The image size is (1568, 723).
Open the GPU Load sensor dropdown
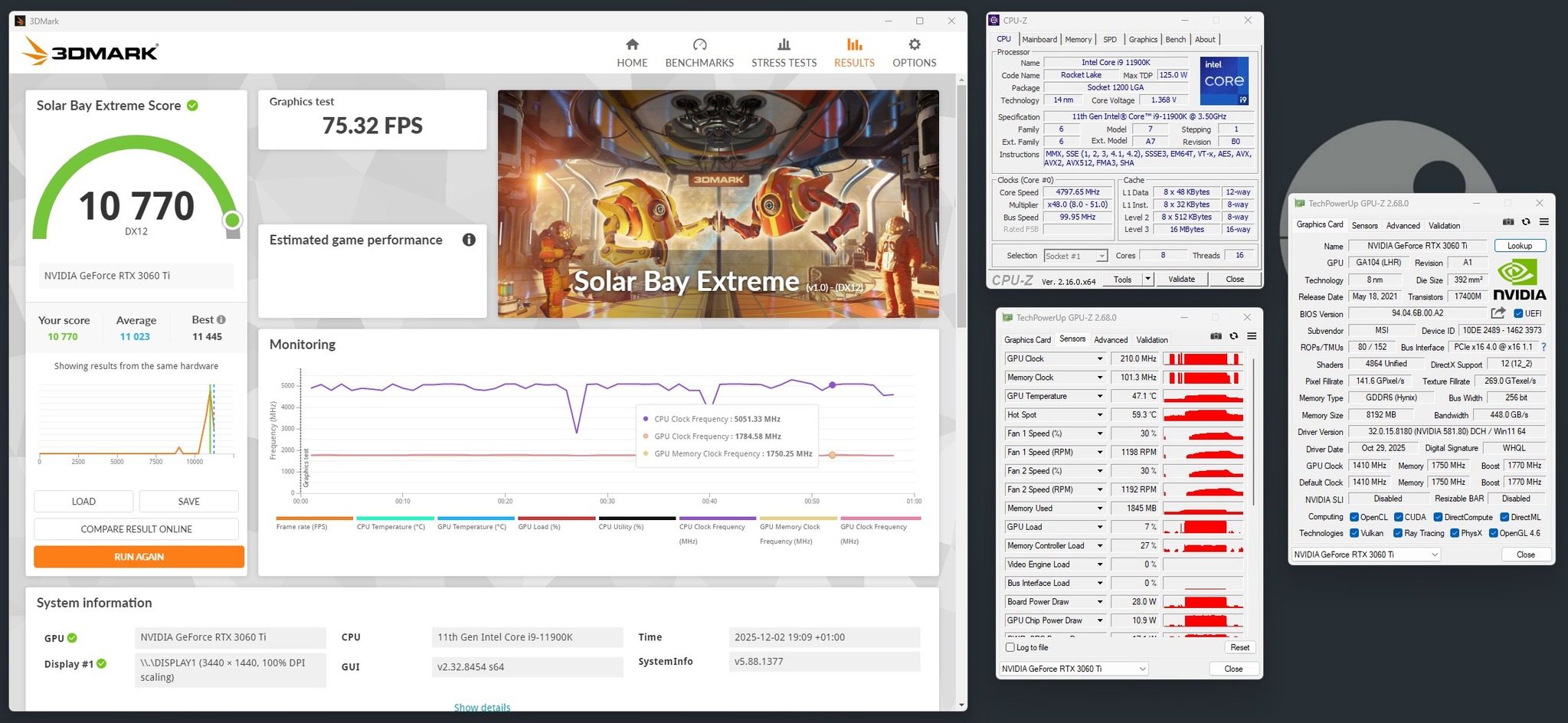pyautogui.click(x=1100, y=527)
